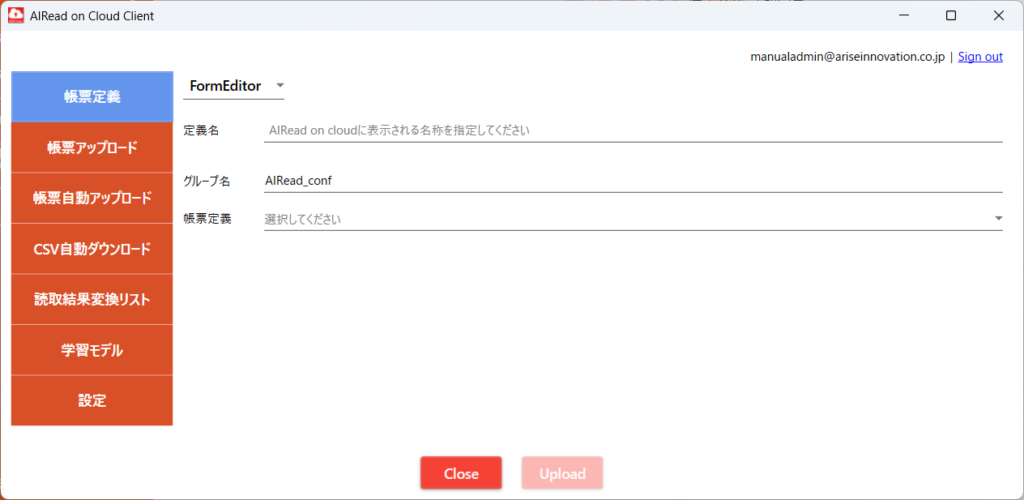
Task: Switch to 帳票自動アップロード in the sidebar
Action: pyautogui.click(x=92, y=198)
